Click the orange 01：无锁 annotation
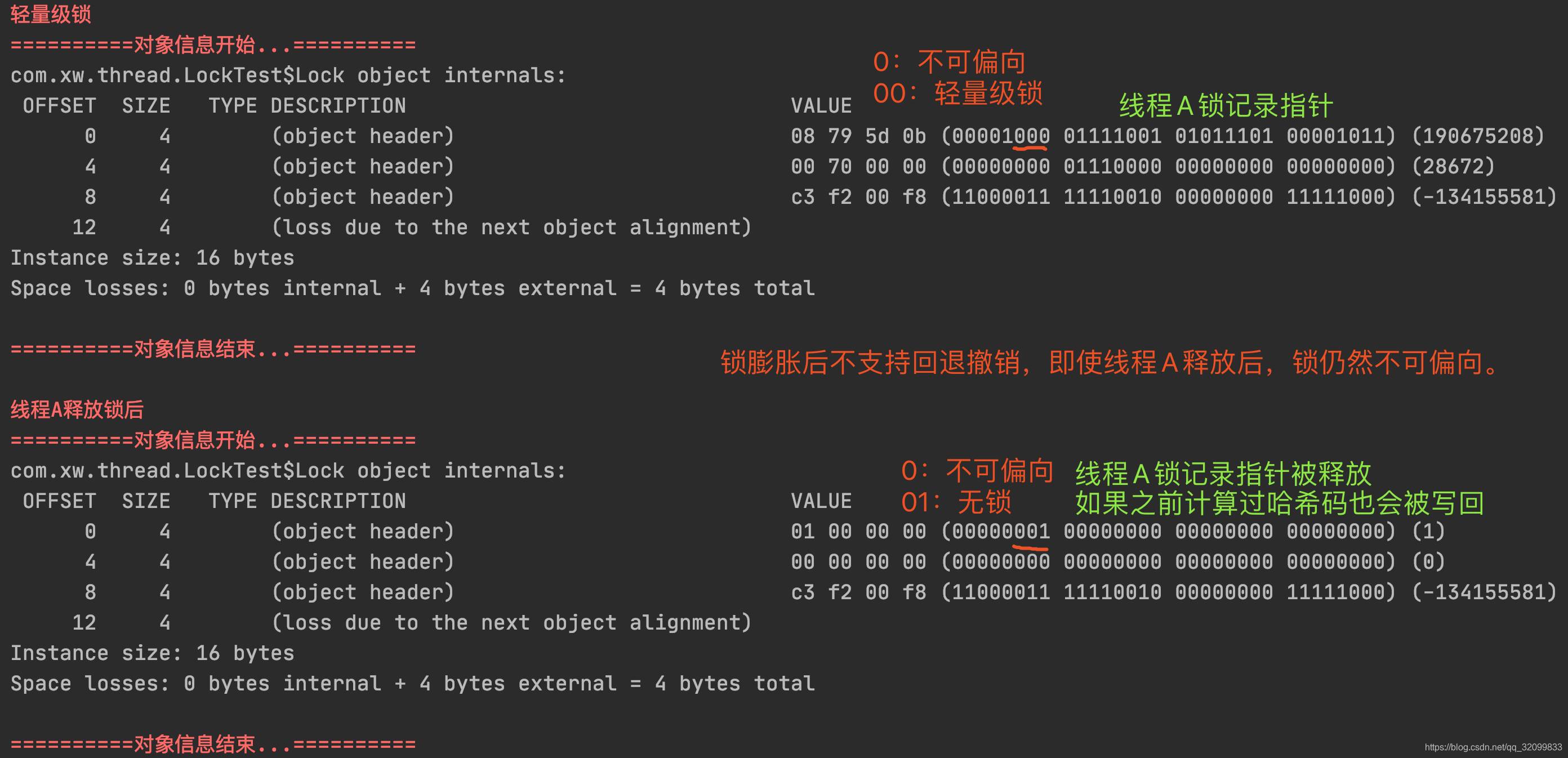Screen dimensions: 1568x758 [x=956, y=502]
